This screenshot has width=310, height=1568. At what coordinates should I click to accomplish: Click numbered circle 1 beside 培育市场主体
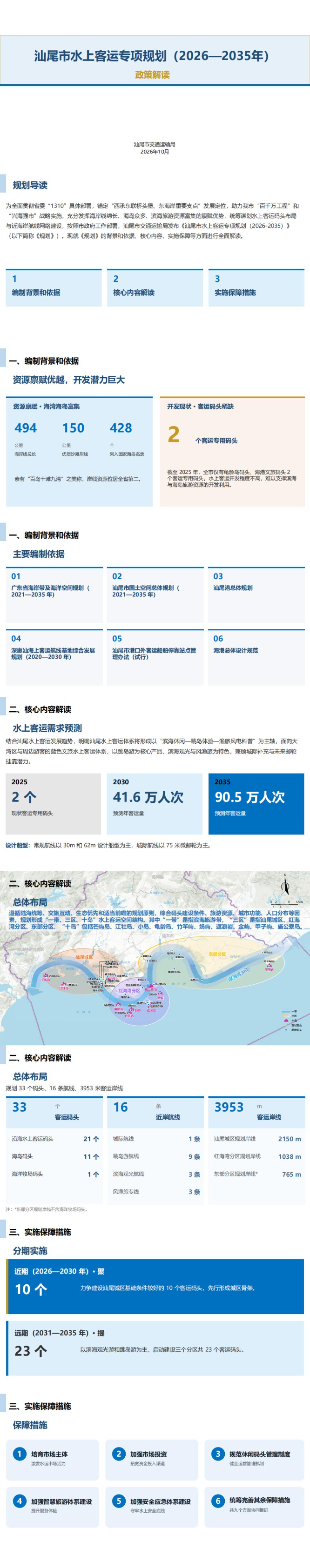click(19, 1454)
